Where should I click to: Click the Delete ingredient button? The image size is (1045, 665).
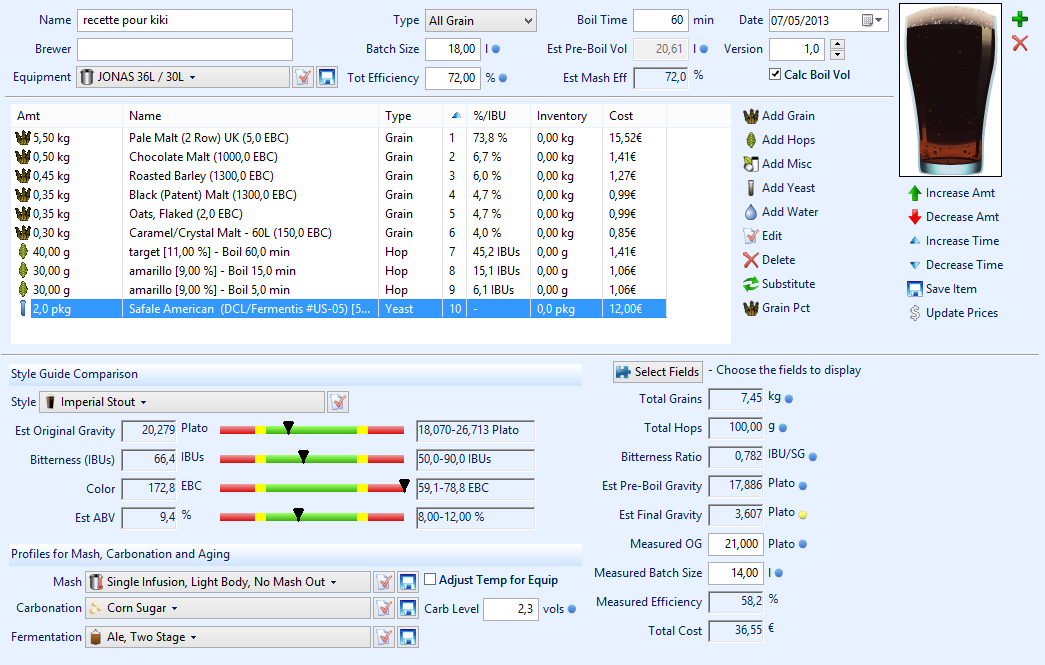(751, 260)
